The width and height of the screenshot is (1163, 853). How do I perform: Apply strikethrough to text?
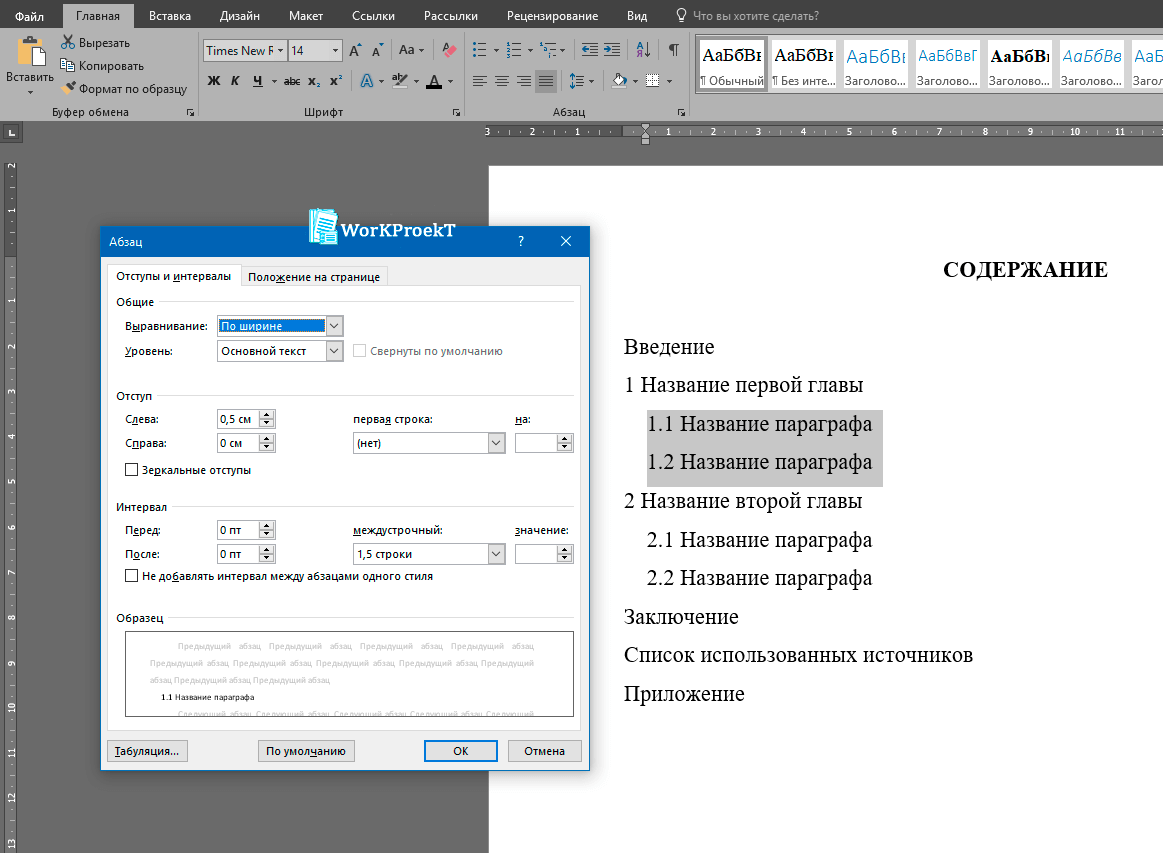click(291, 80)
